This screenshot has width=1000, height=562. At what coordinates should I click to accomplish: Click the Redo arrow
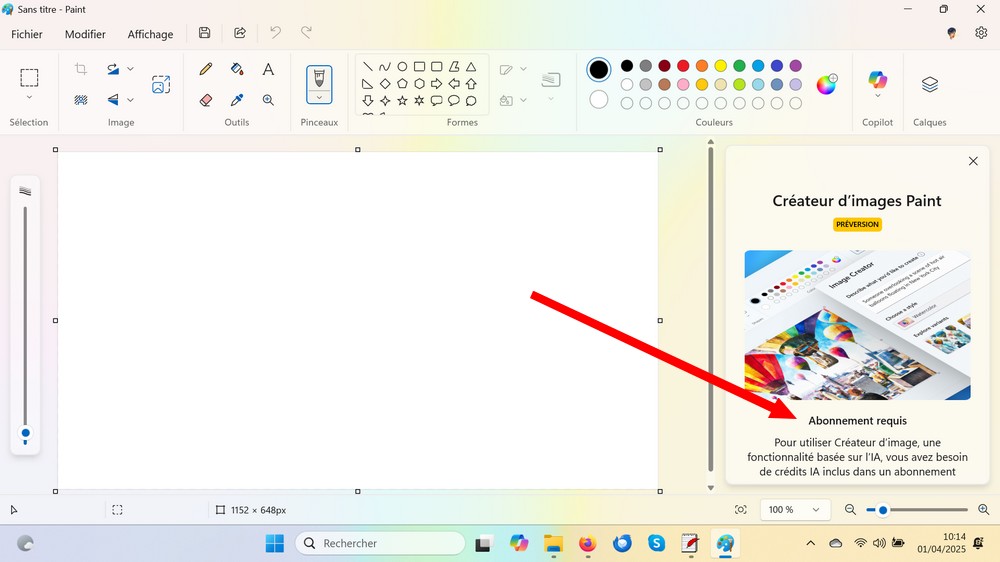tap(306, 33)
